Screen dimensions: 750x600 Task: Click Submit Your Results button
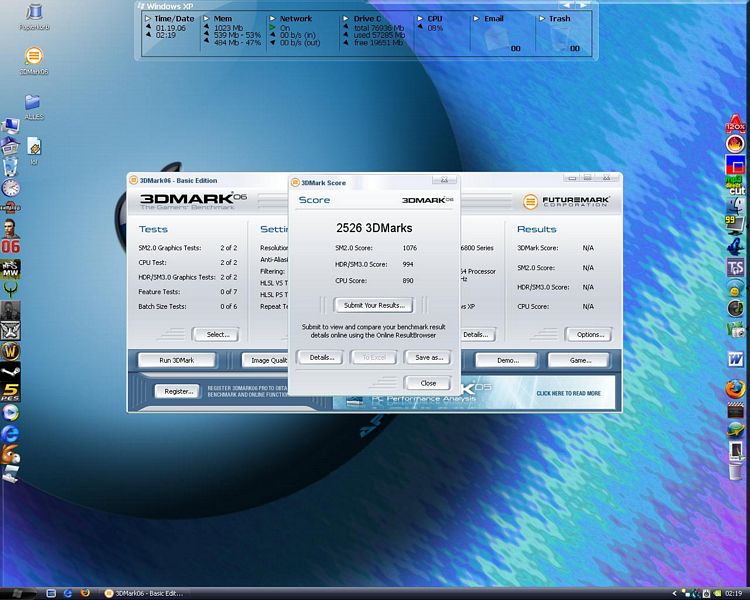374,305
